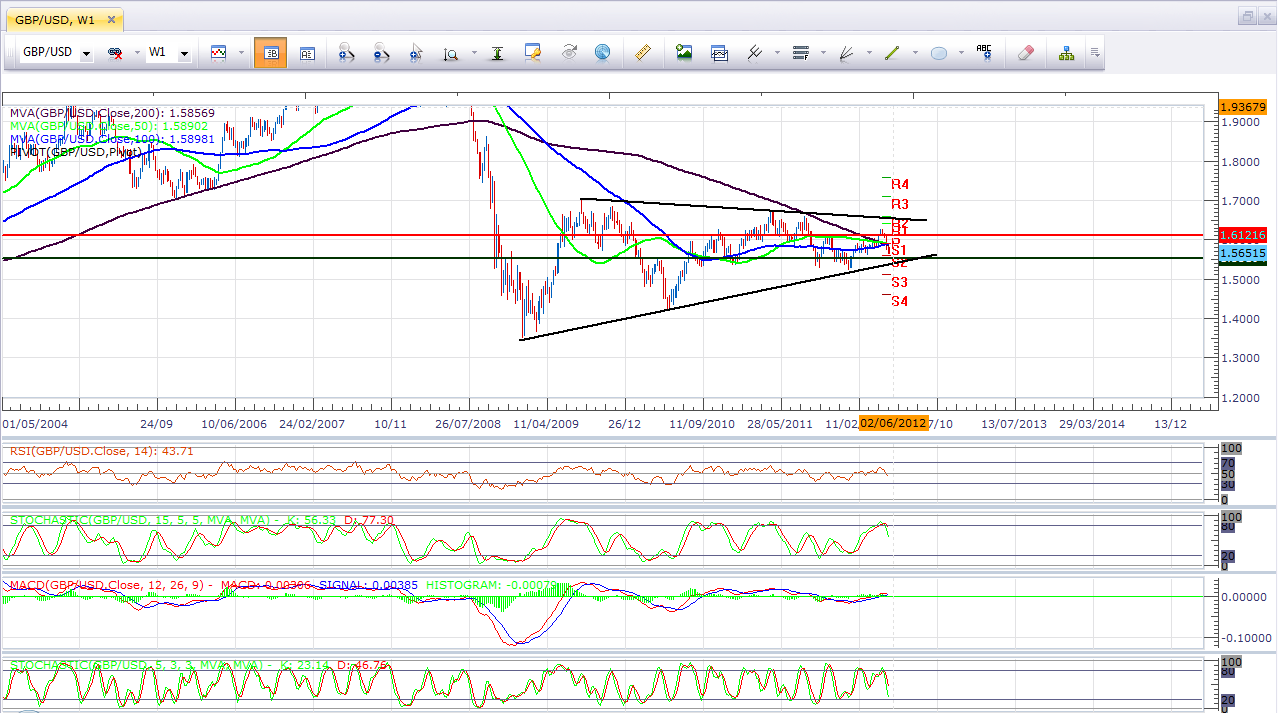Expand the fan lines dropdown arrow
Screen dimensions: 1278x713
868,53
